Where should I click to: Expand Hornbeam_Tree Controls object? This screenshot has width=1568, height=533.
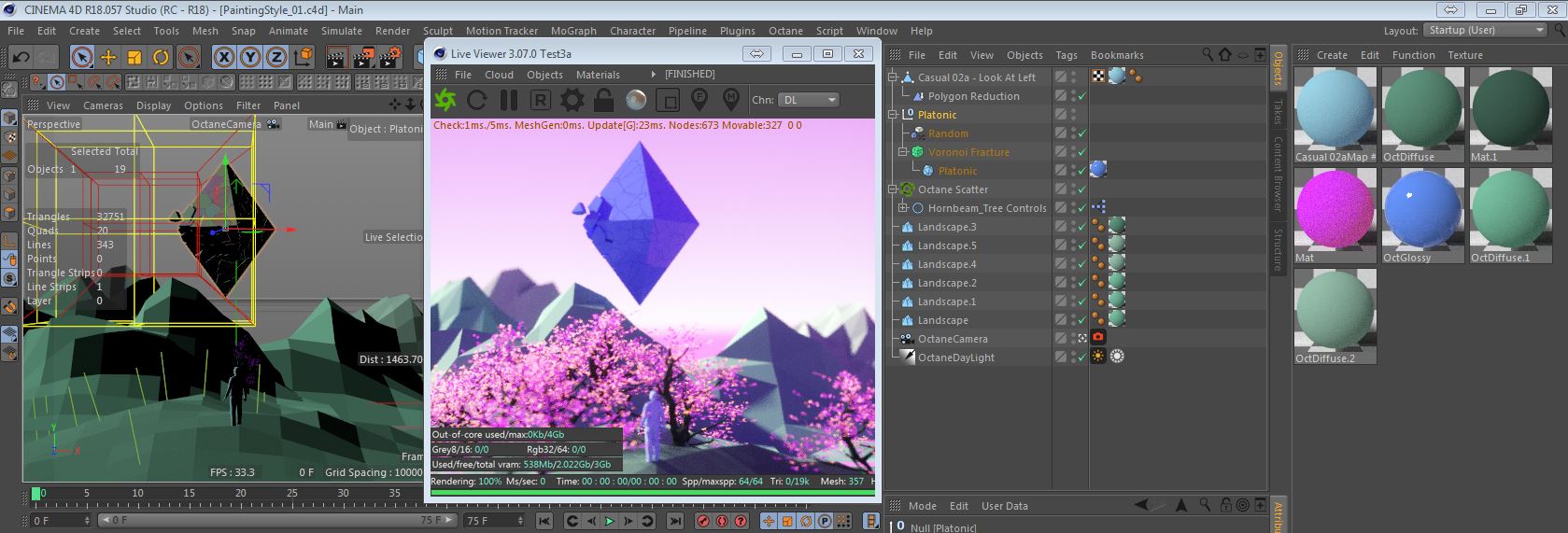coord(904,208)
